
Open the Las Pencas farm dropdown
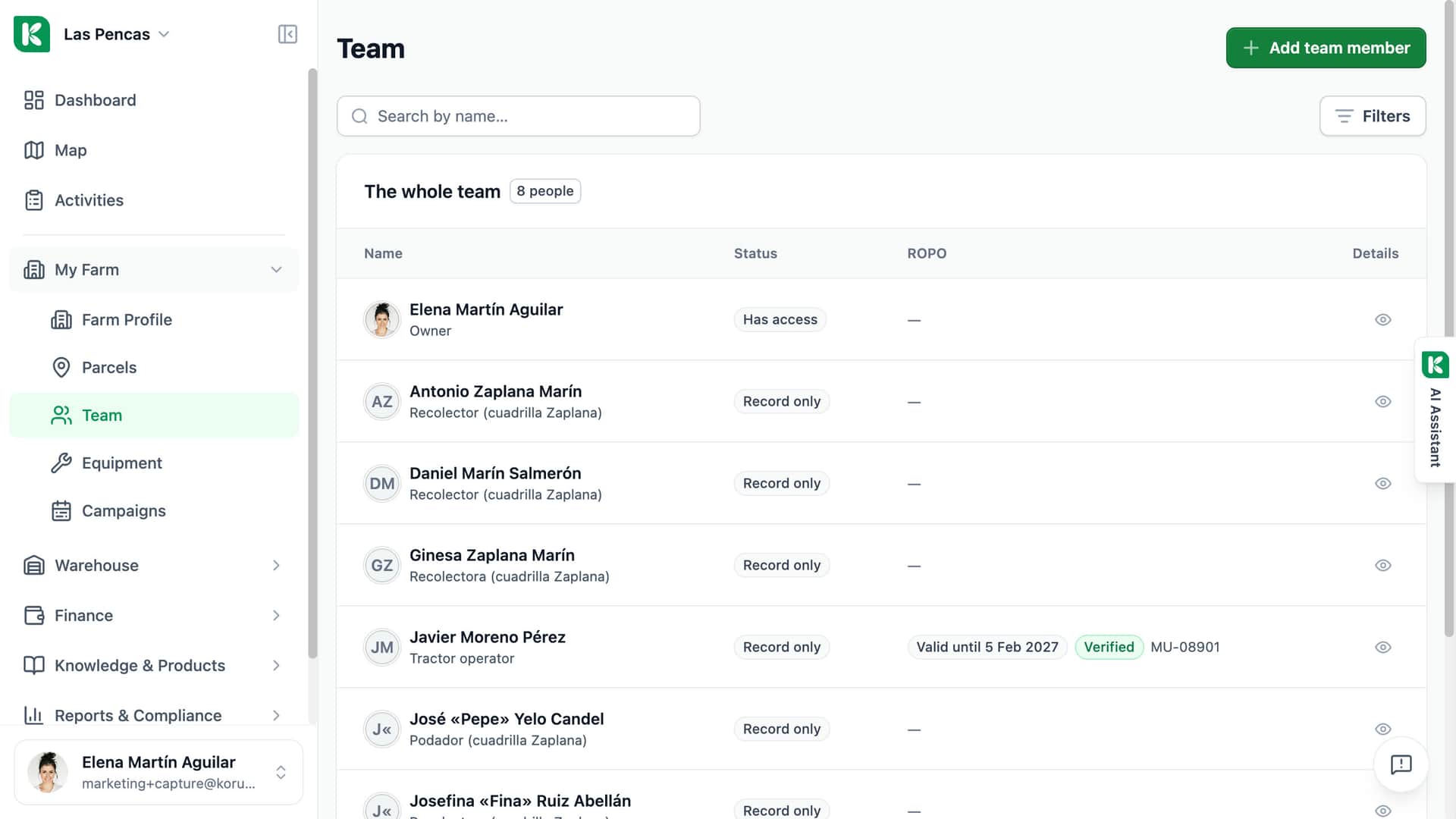117,34
